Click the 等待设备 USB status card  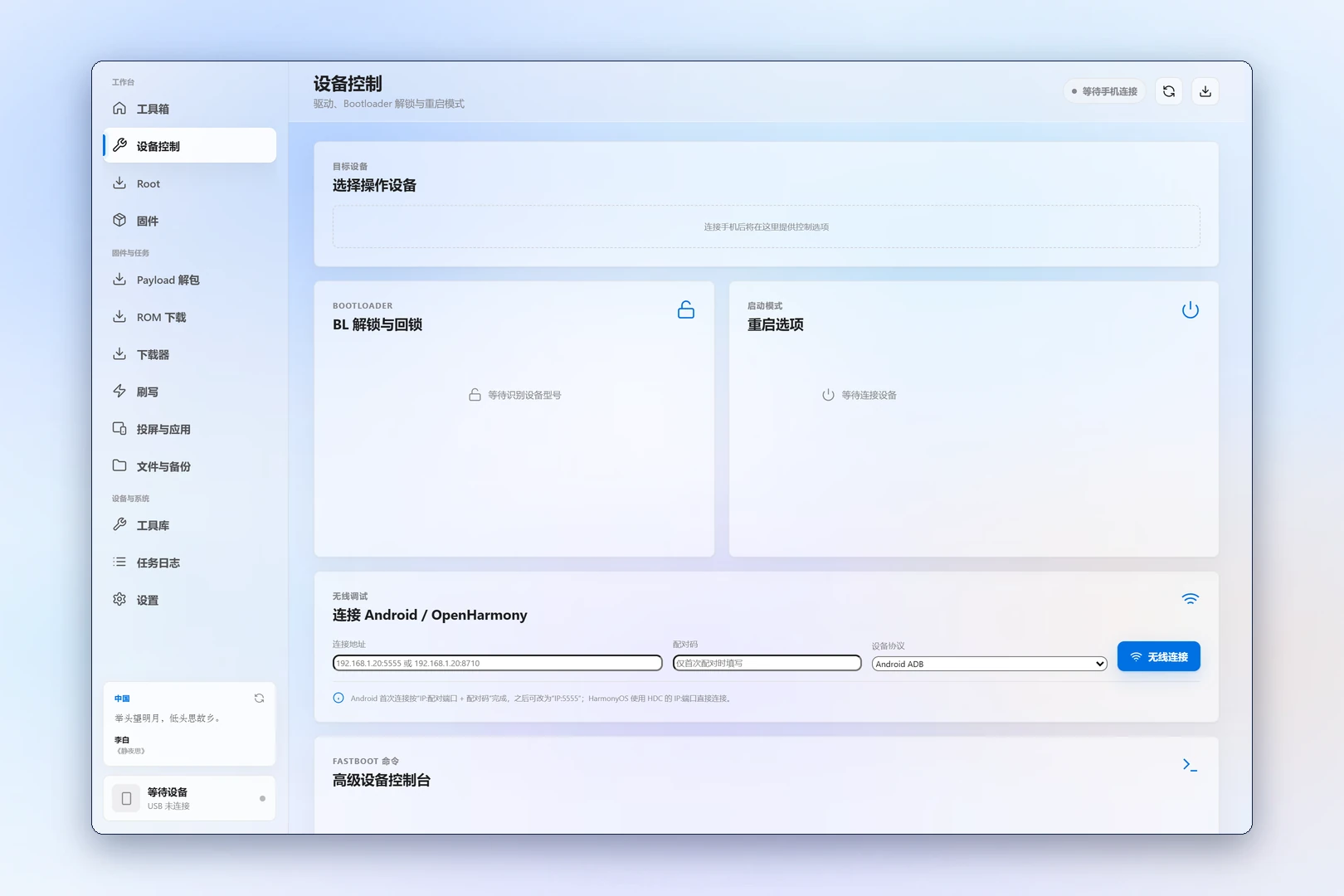point(189,798)
